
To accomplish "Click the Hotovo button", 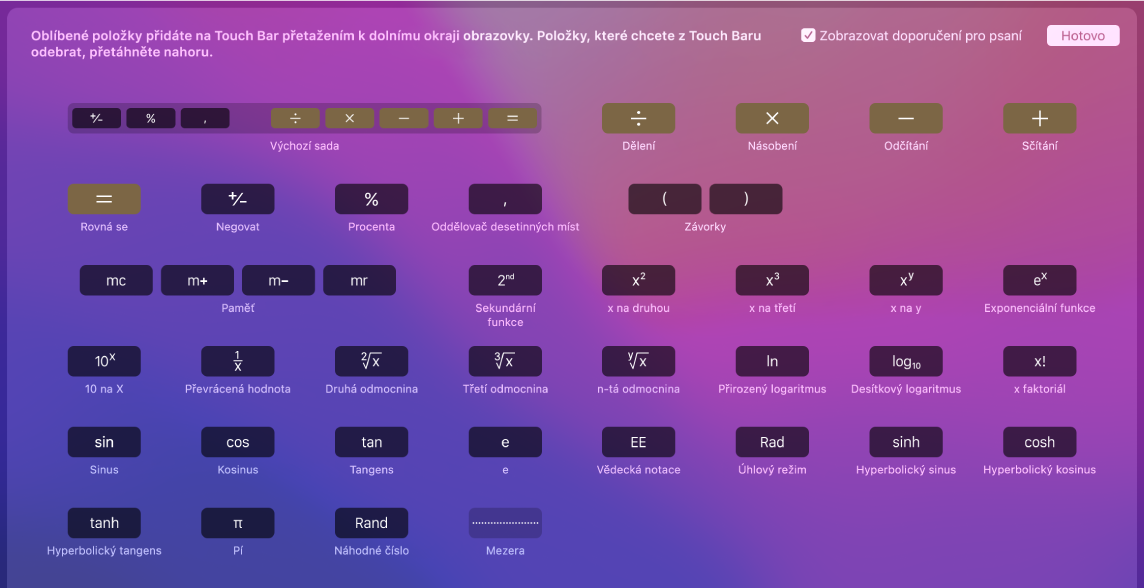I will (1083, 34).
